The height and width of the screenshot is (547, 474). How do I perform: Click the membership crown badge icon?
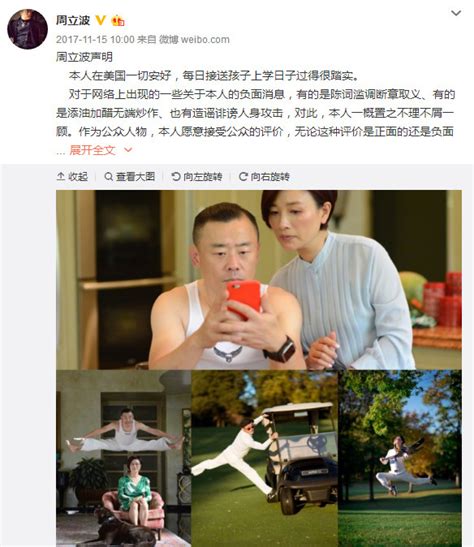coord(118,21)
